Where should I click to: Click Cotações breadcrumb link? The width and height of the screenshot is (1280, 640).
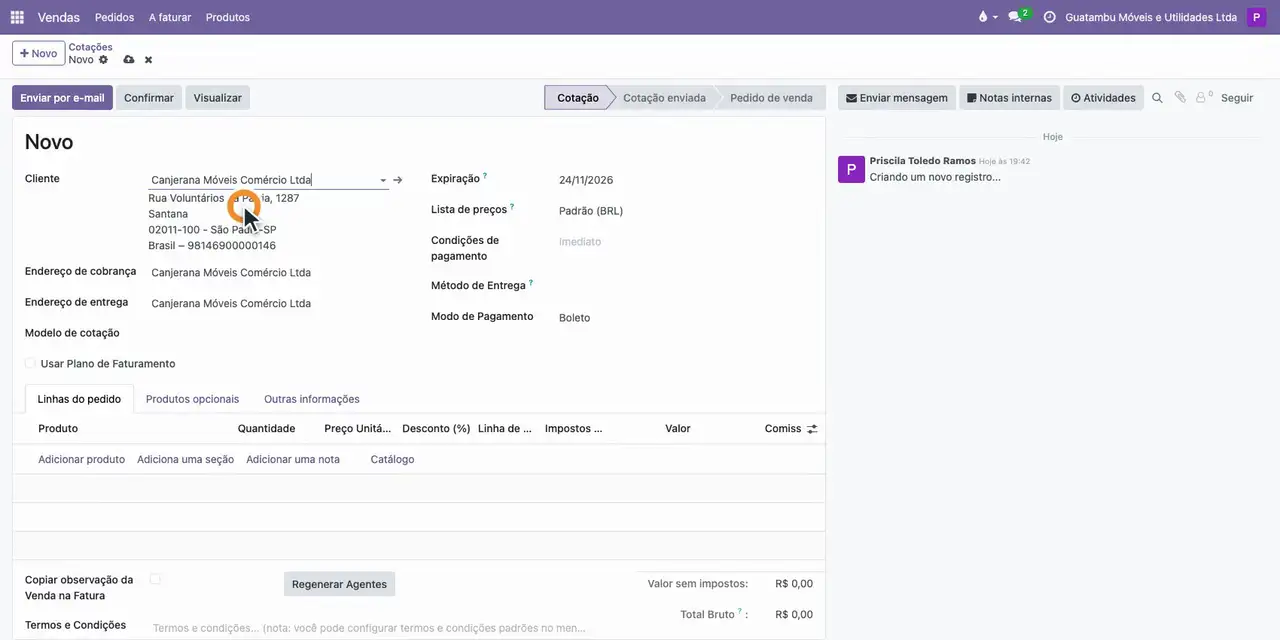[x=90, y=47]
